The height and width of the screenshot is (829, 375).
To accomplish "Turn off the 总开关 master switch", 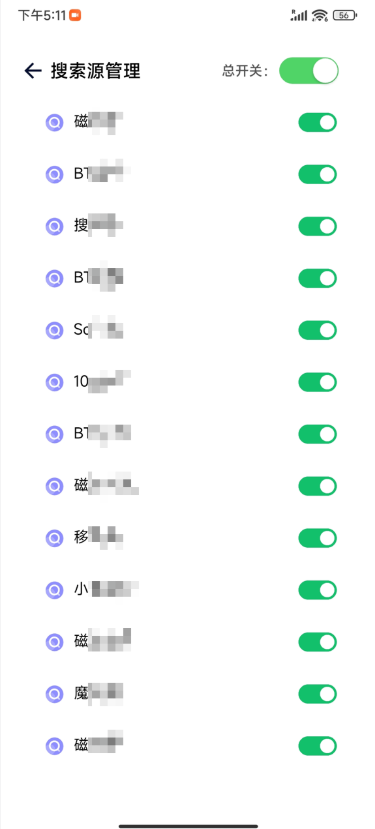I will (x=309, y=71).
